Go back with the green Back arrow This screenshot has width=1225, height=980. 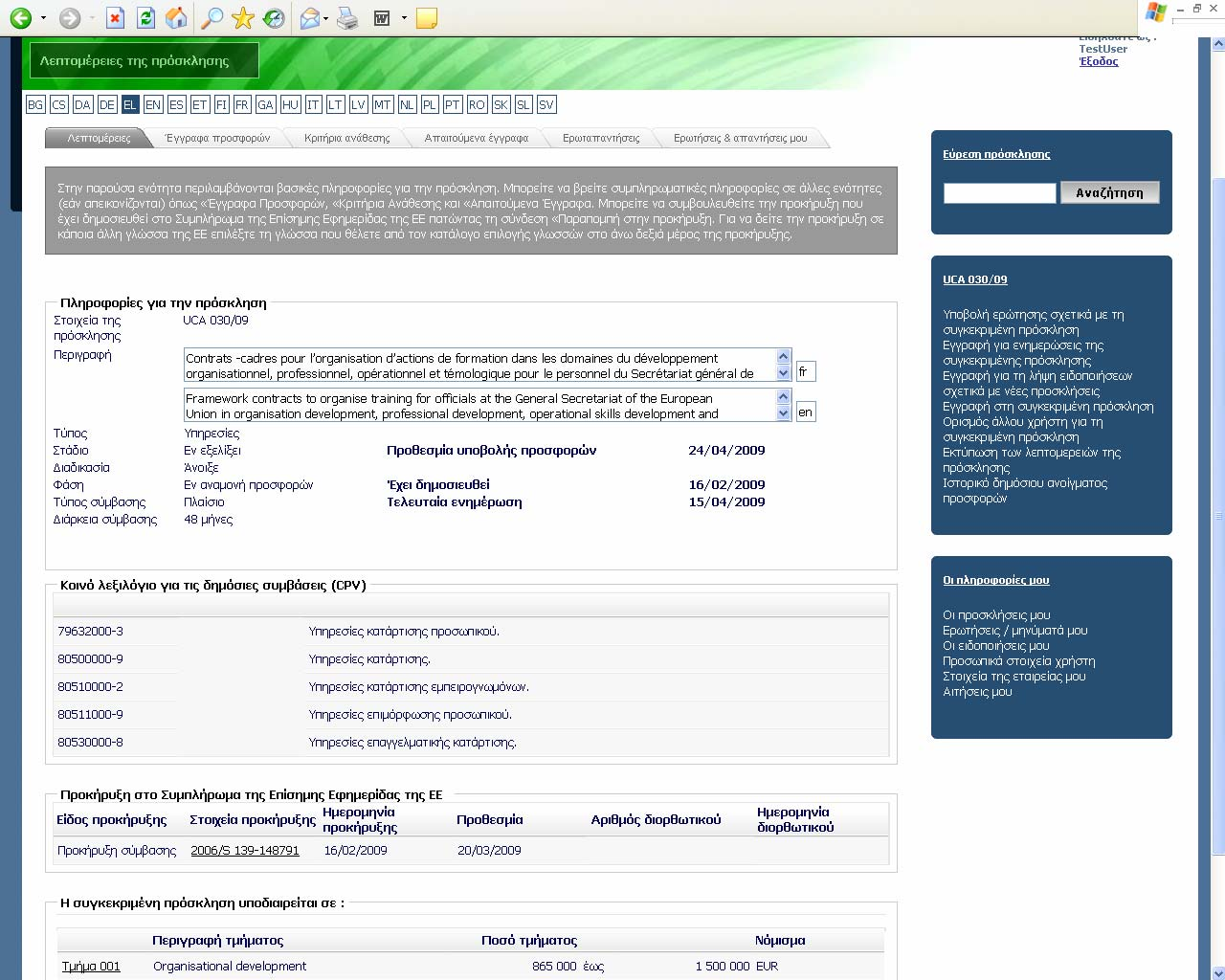point(21,17)
